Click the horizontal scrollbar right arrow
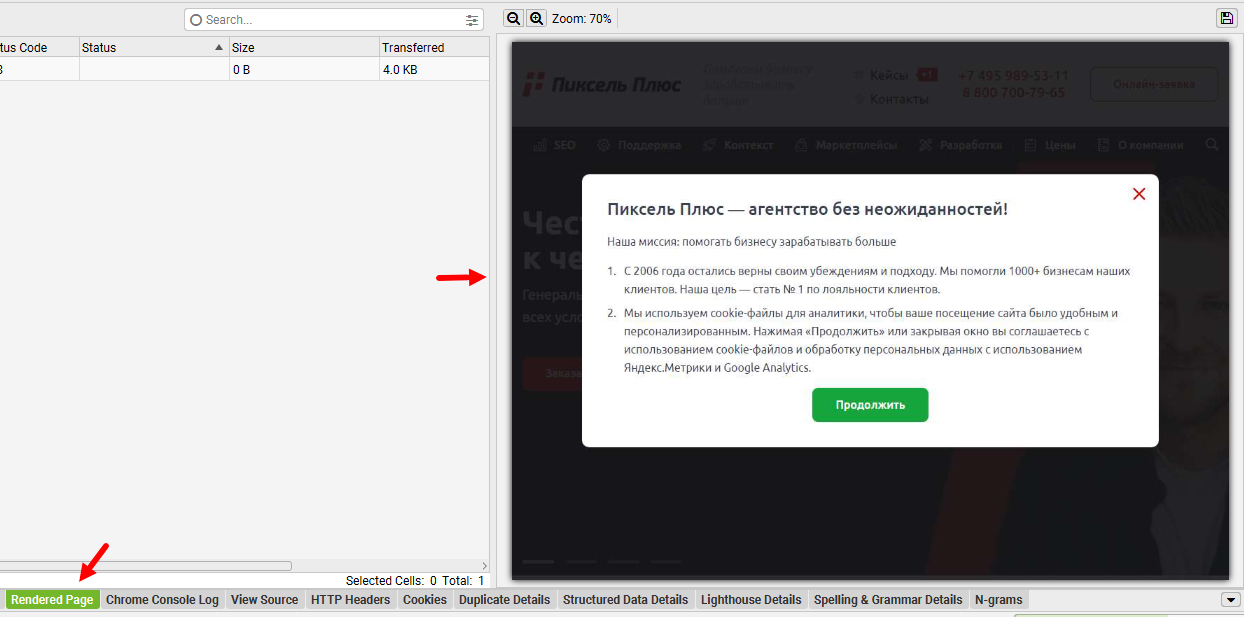The width and height of the screenshot is (1244, 617). (484, 566)
